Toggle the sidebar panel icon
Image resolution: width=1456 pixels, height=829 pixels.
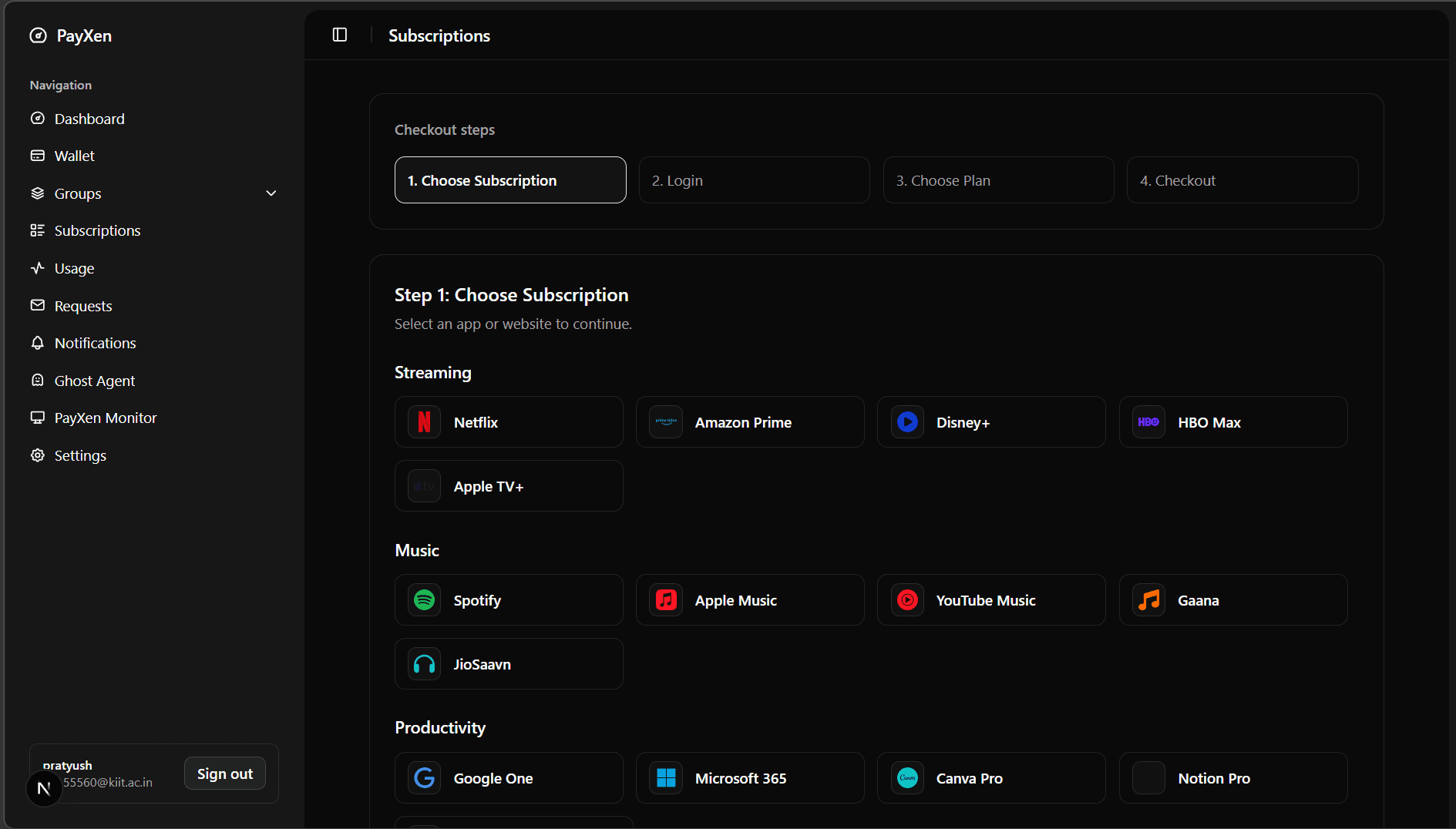[x=340, y=35]
